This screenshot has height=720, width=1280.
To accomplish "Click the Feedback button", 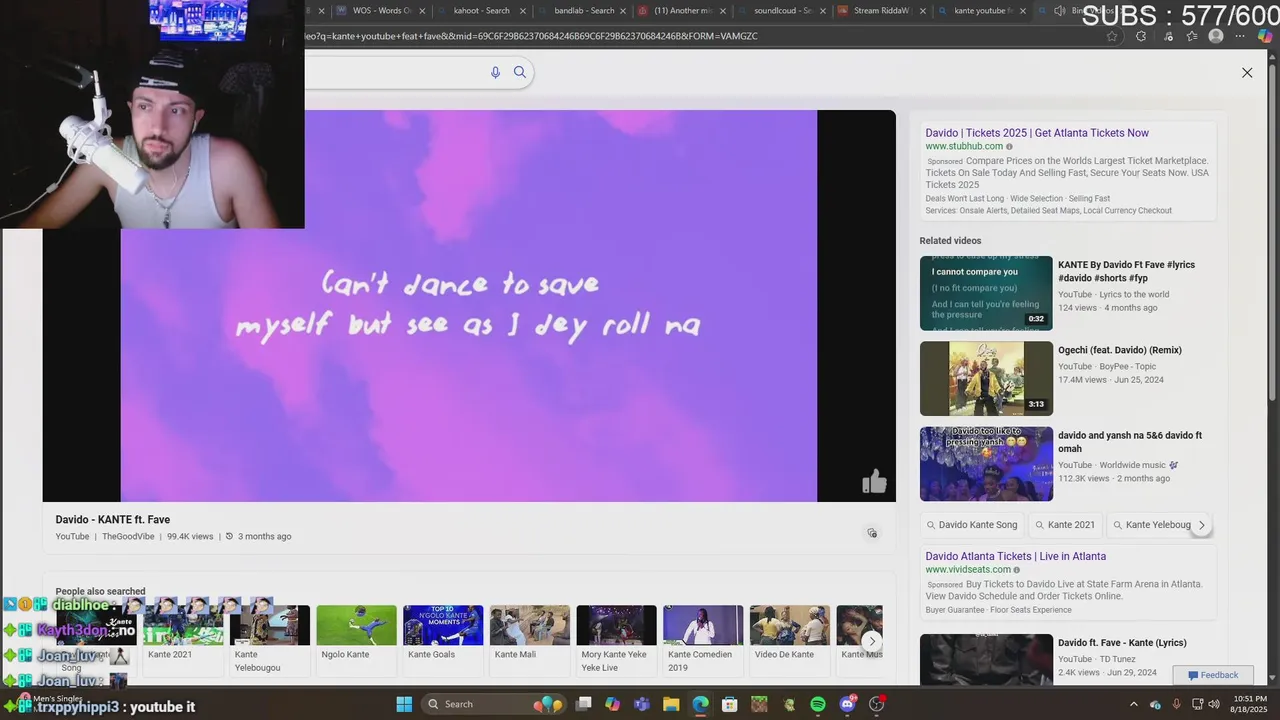I will click(1212, 675).
